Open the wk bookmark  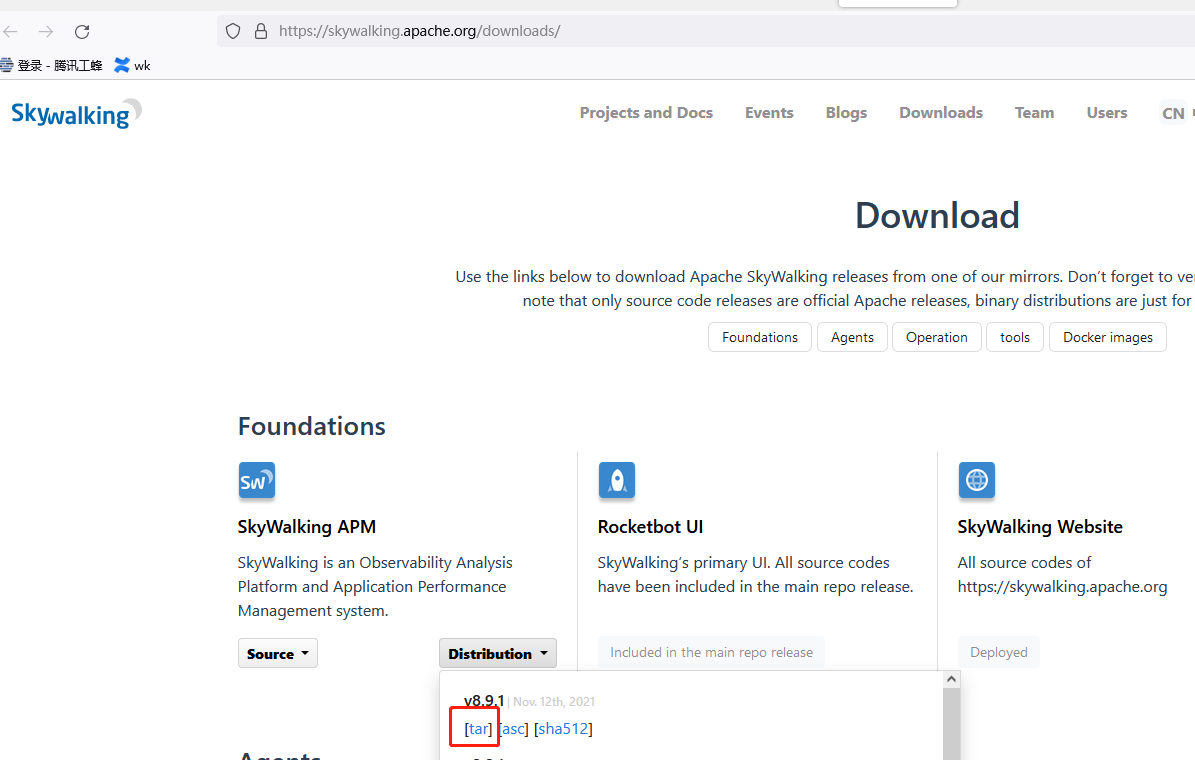click(x=133, y=66)
